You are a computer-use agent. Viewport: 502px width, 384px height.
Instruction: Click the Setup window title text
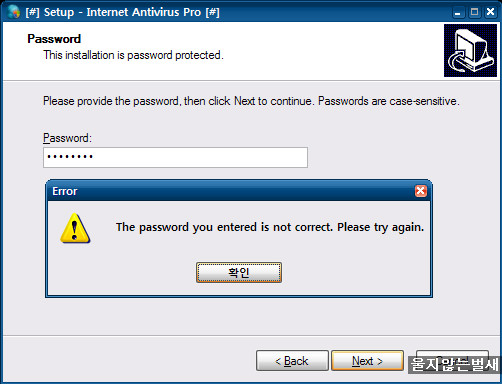click(x=123, y=12)
